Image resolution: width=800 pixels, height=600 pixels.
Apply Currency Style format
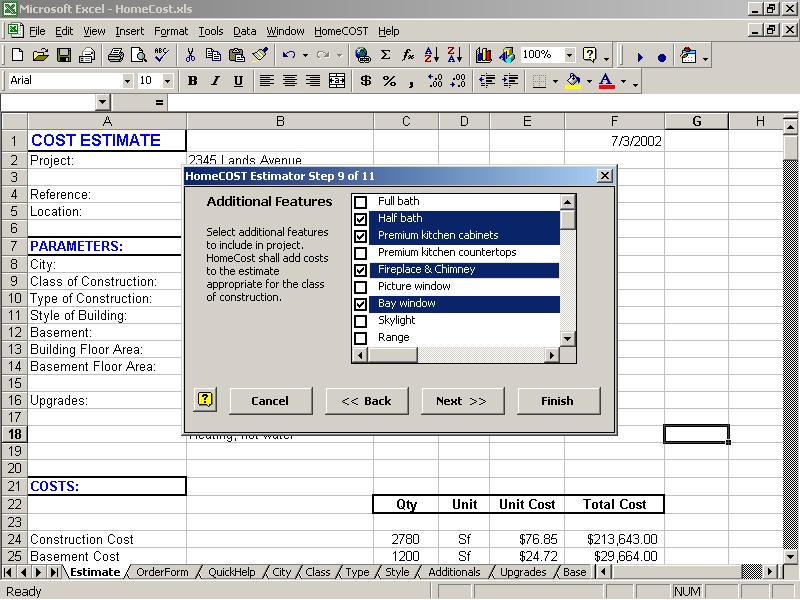coord(365,81)
